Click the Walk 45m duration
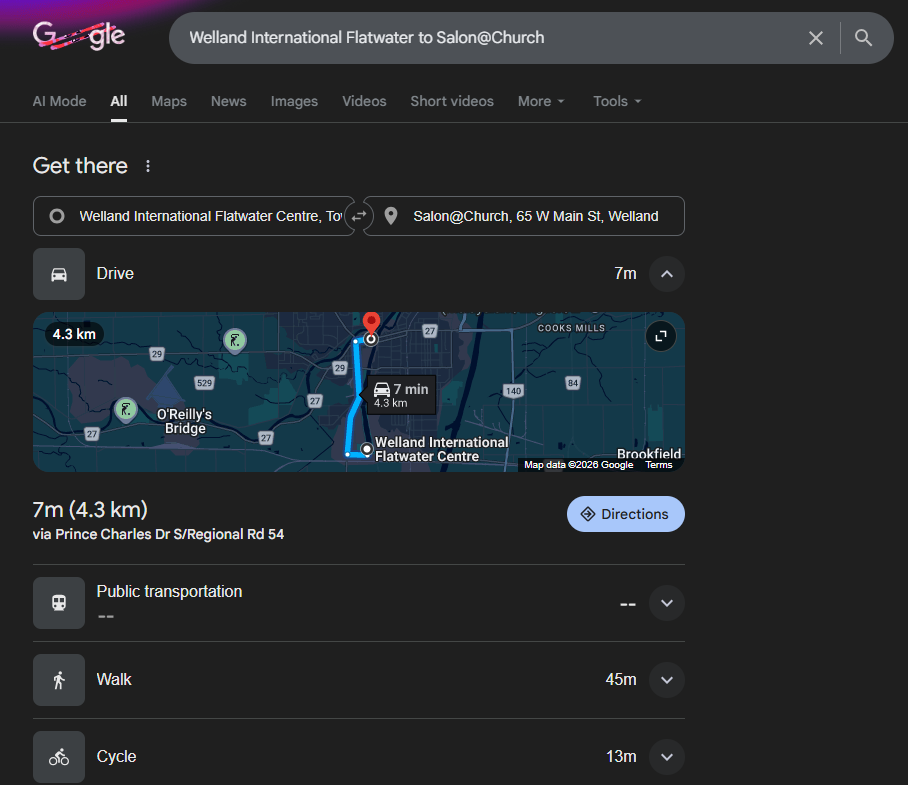Image resolution: width=908 pixels, height=785 pixels. [x=621, y=680]
